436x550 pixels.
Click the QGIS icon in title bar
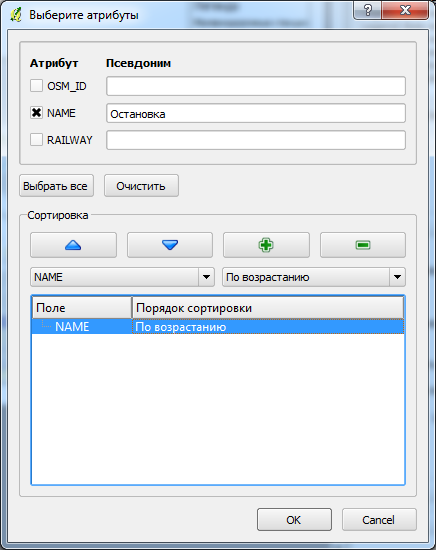point(16,15)
